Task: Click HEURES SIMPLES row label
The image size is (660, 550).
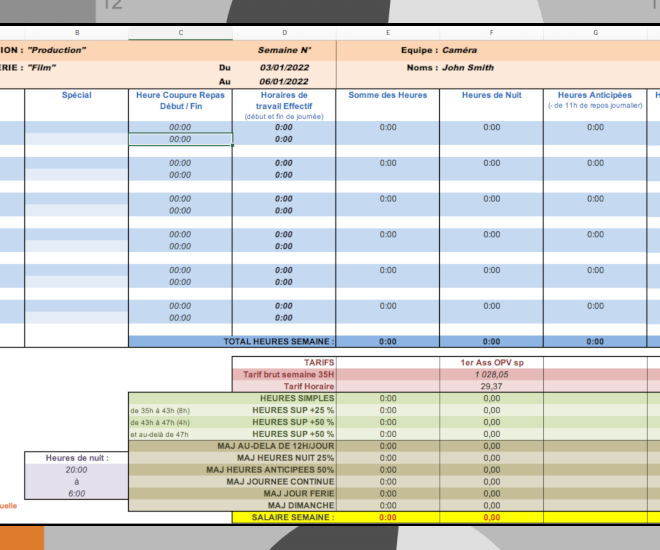Action: pos(297,399)
